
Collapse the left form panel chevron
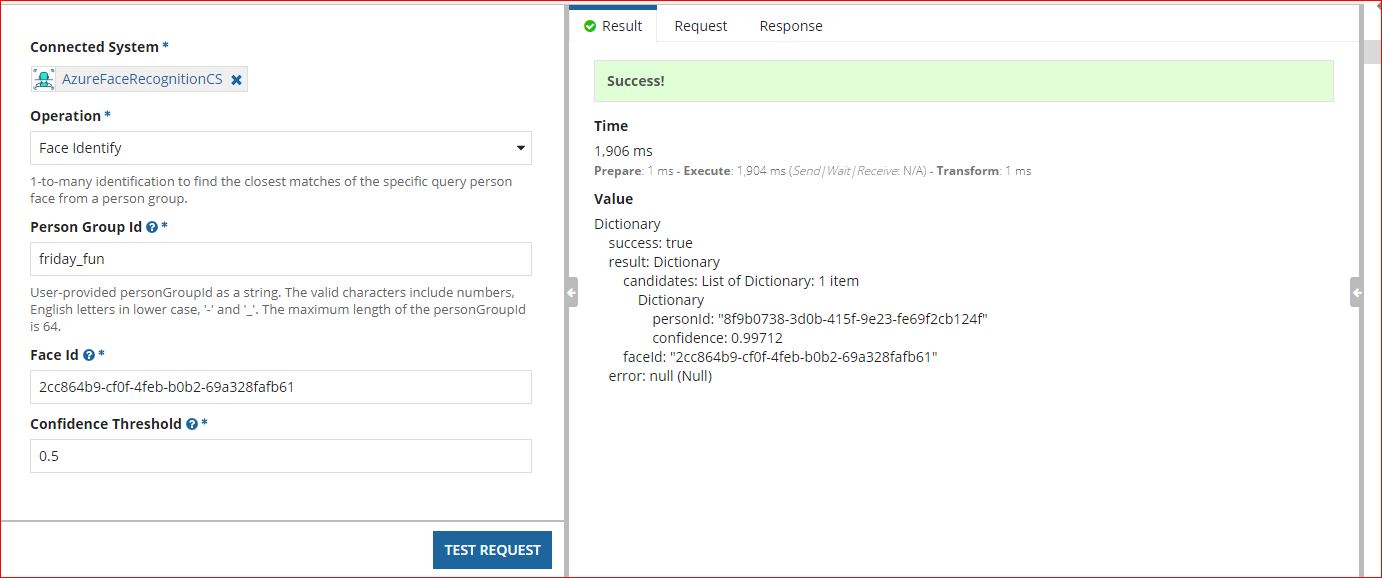click(x=569, y=292)
